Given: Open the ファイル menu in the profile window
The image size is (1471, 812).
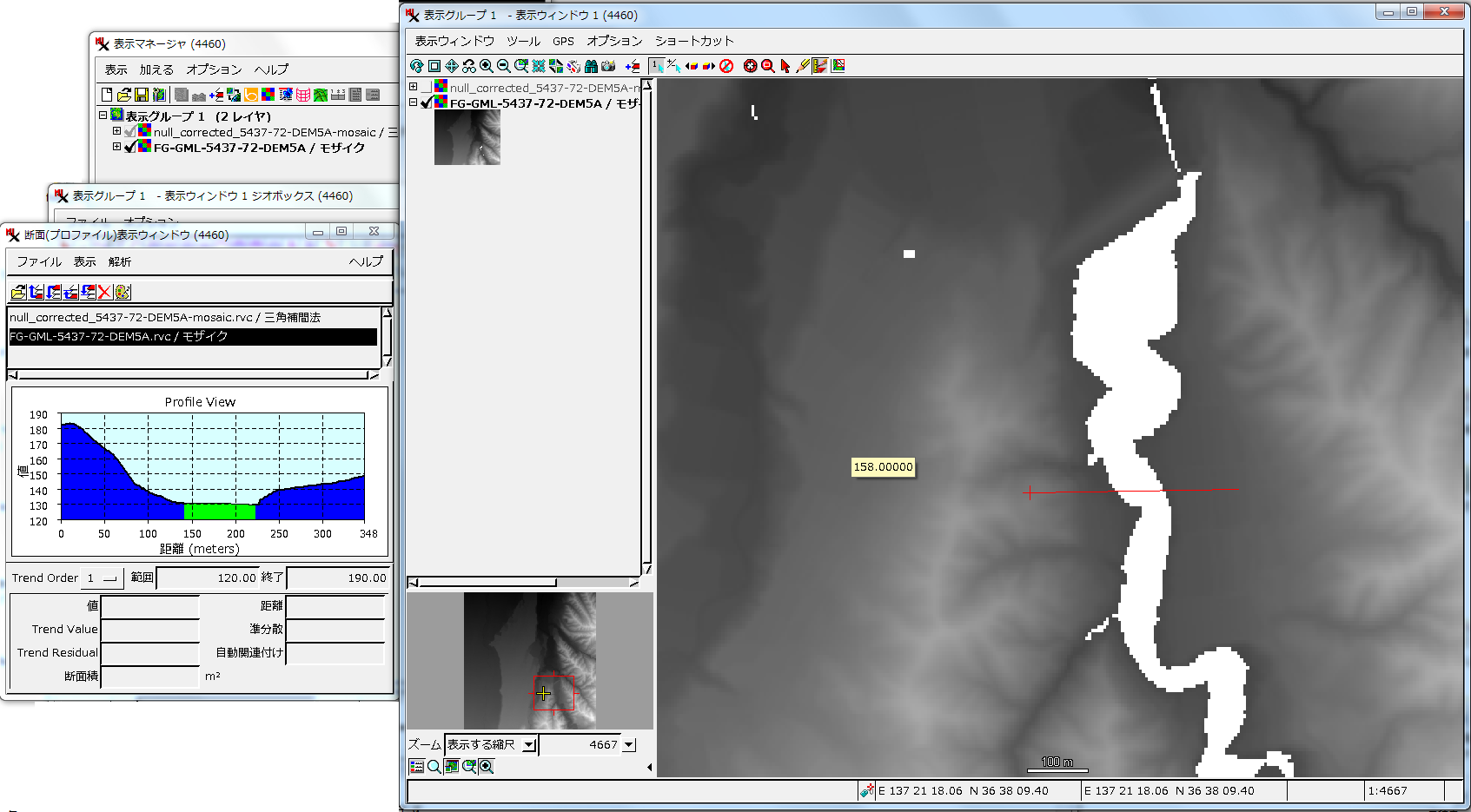Looking at the screenshot, I should click(x=39, y=261).
